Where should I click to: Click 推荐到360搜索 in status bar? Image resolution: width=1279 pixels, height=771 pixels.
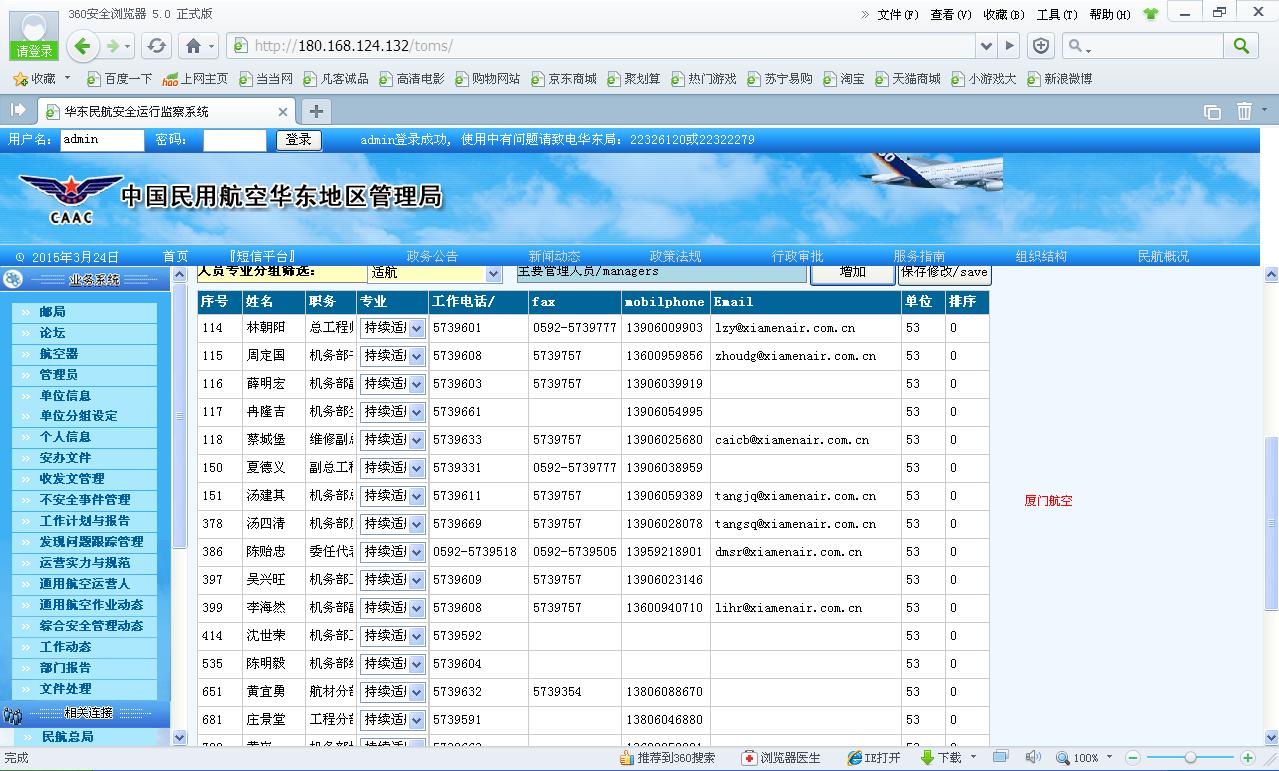tap(668, 758)
